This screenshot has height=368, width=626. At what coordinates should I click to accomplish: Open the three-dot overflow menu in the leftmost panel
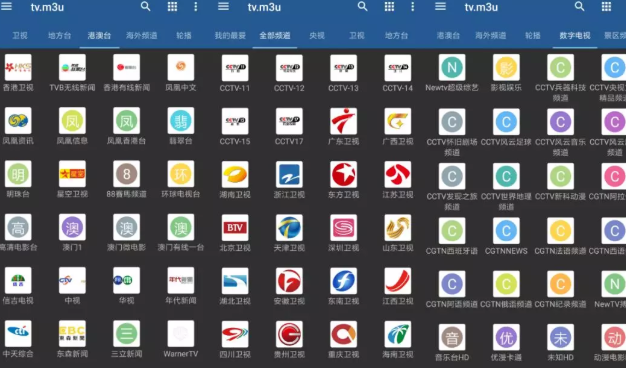[x=195, y=6]
